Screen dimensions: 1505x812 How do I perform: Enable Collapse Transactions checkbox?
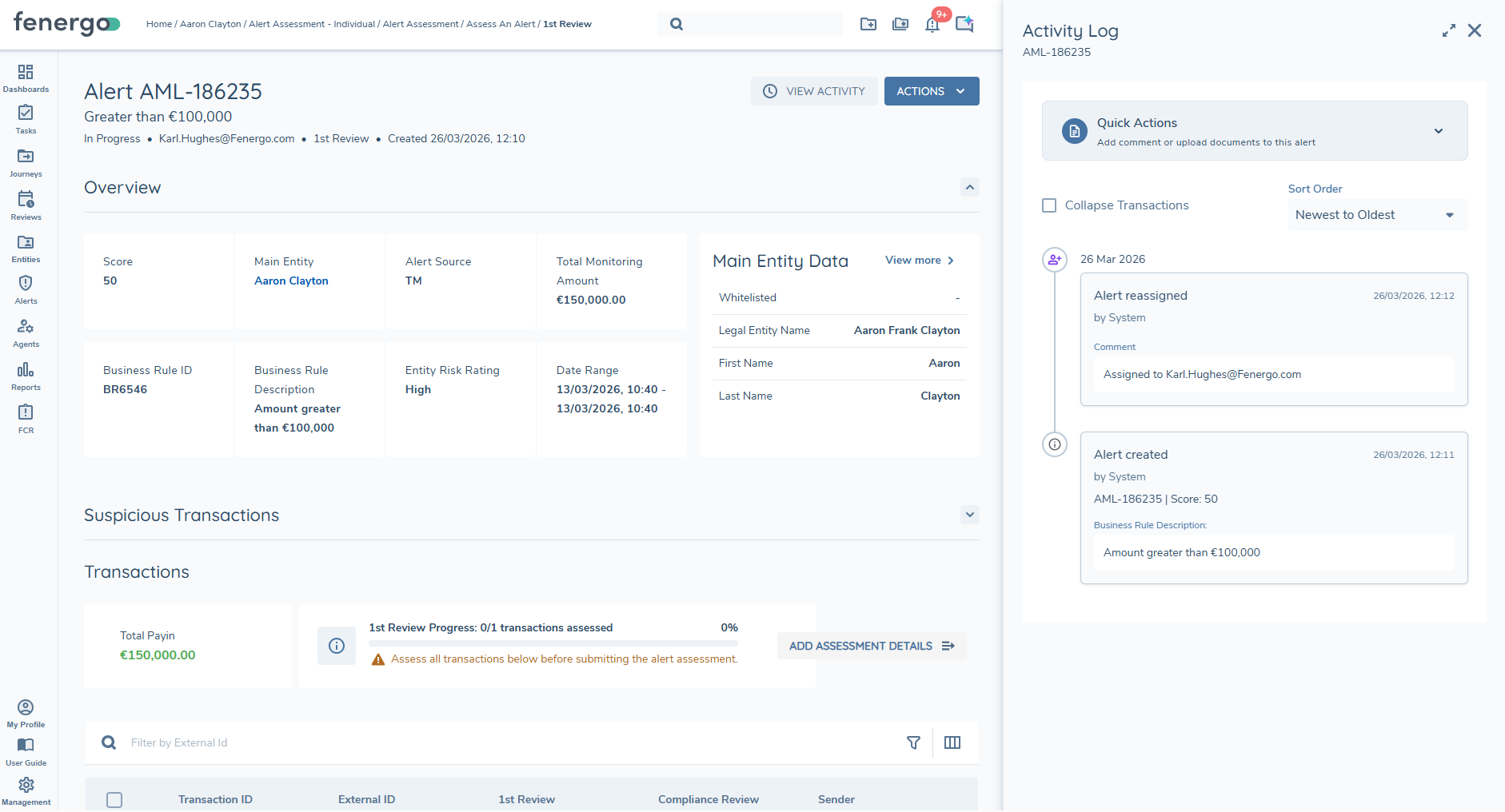point(1049,205)
